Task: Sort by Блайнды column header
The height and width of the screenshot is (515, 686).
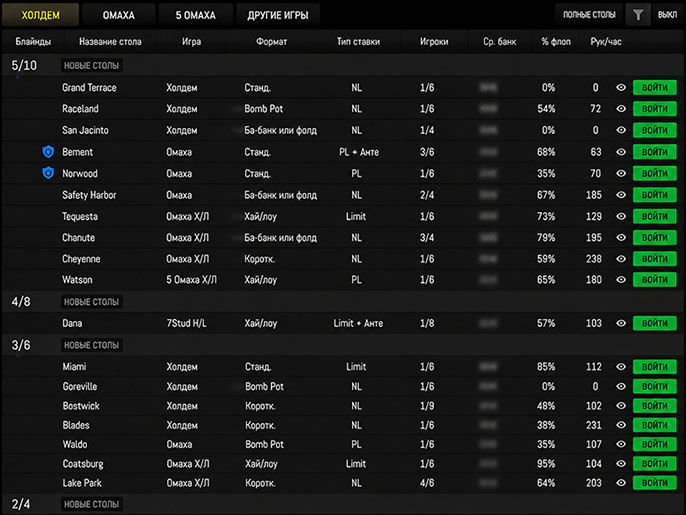Action: [x=33, y=42]
